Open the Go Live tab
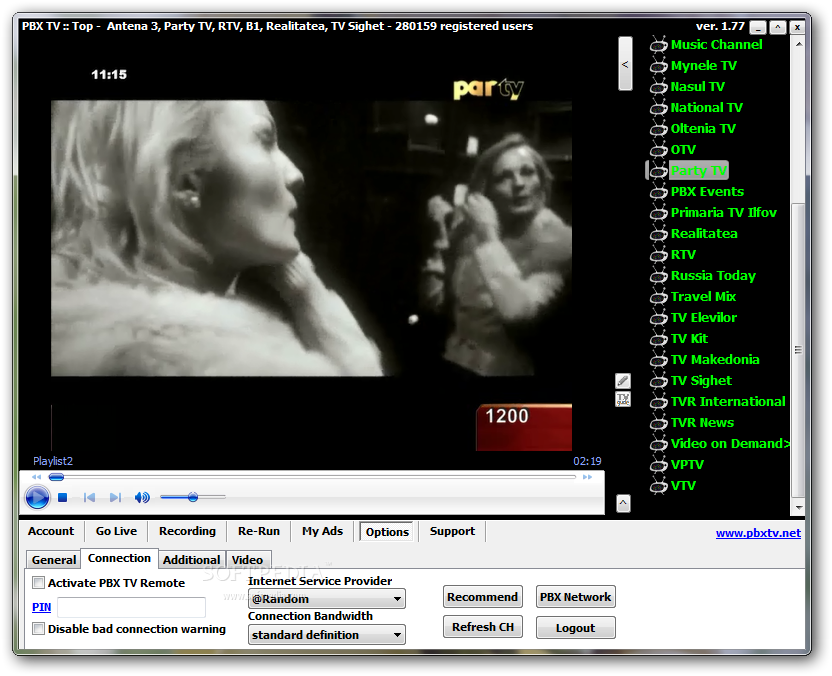Image resolution: width=832 pixels, height=676 pixels. [x=116, y=531]
